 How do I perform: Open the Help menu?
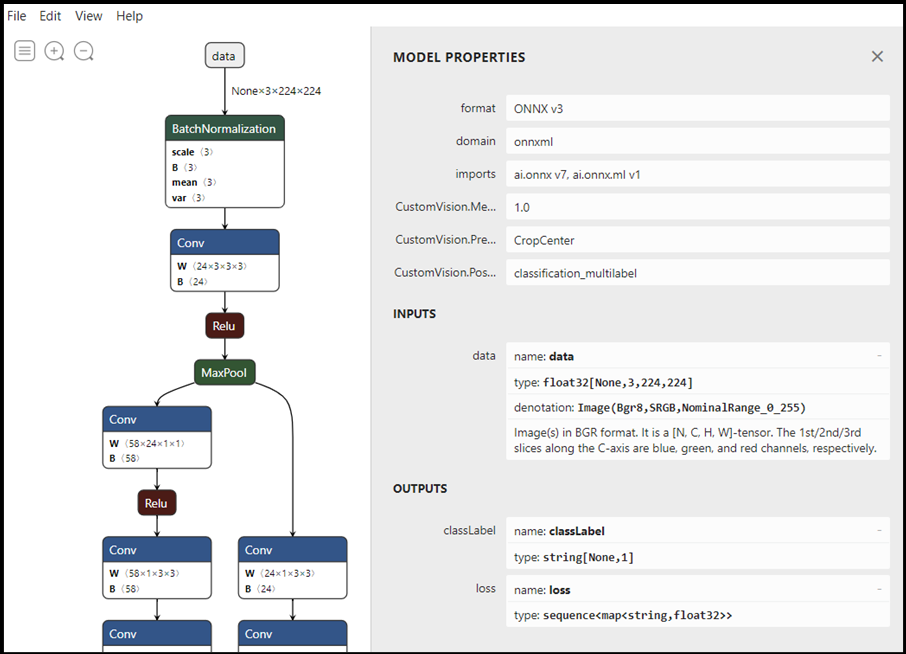[x=129, y=16]
